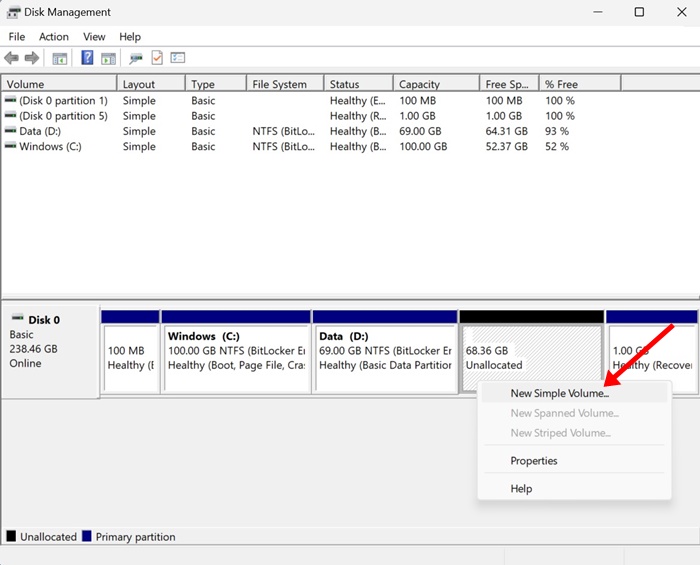Sort by the File System column header
This screenshot has height=565, width=700.
point(285,84)
